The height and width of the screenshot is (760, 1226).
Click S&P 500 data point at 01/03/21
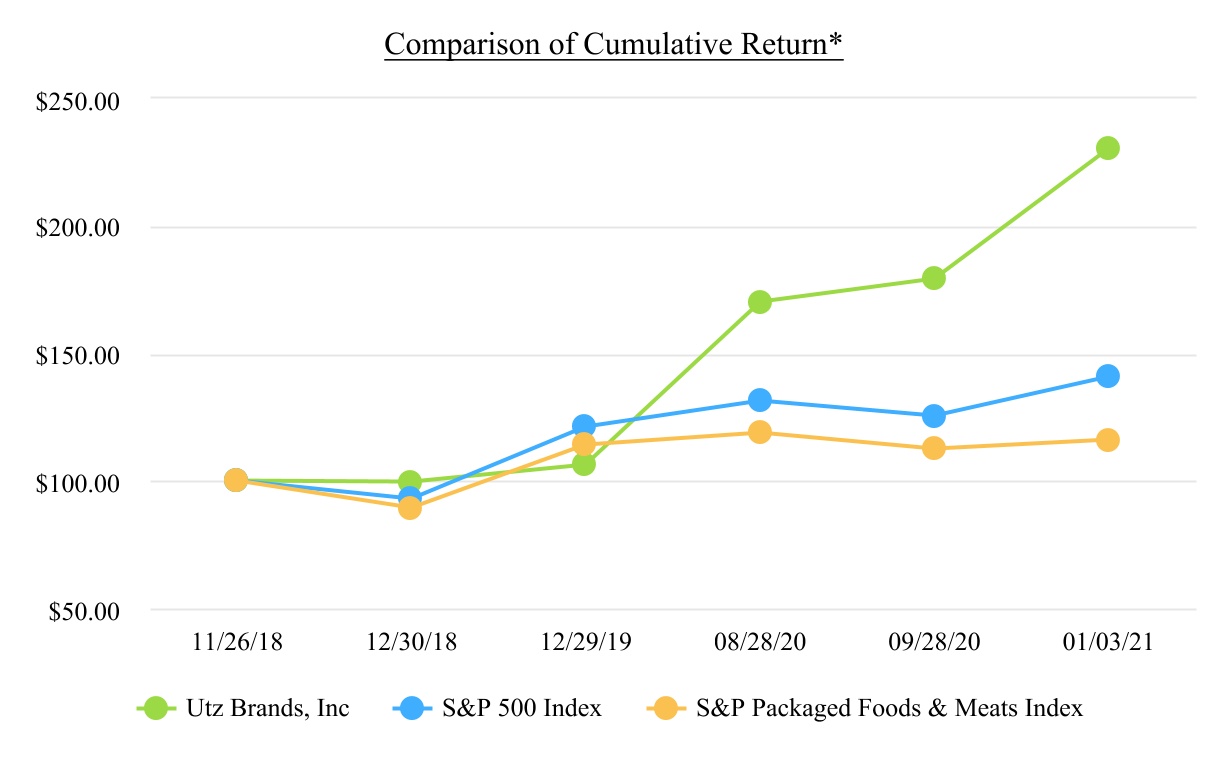coord(1108,376)
